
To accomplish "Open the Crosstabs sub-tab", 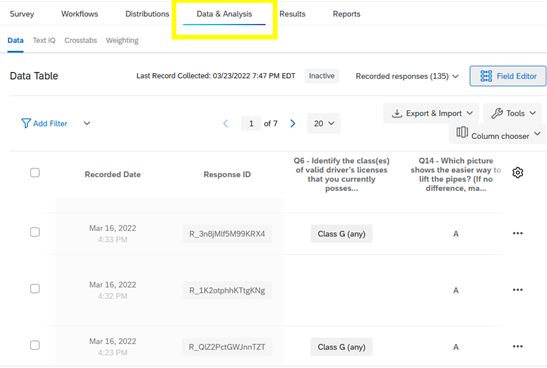I will click(x=81, y=40).
